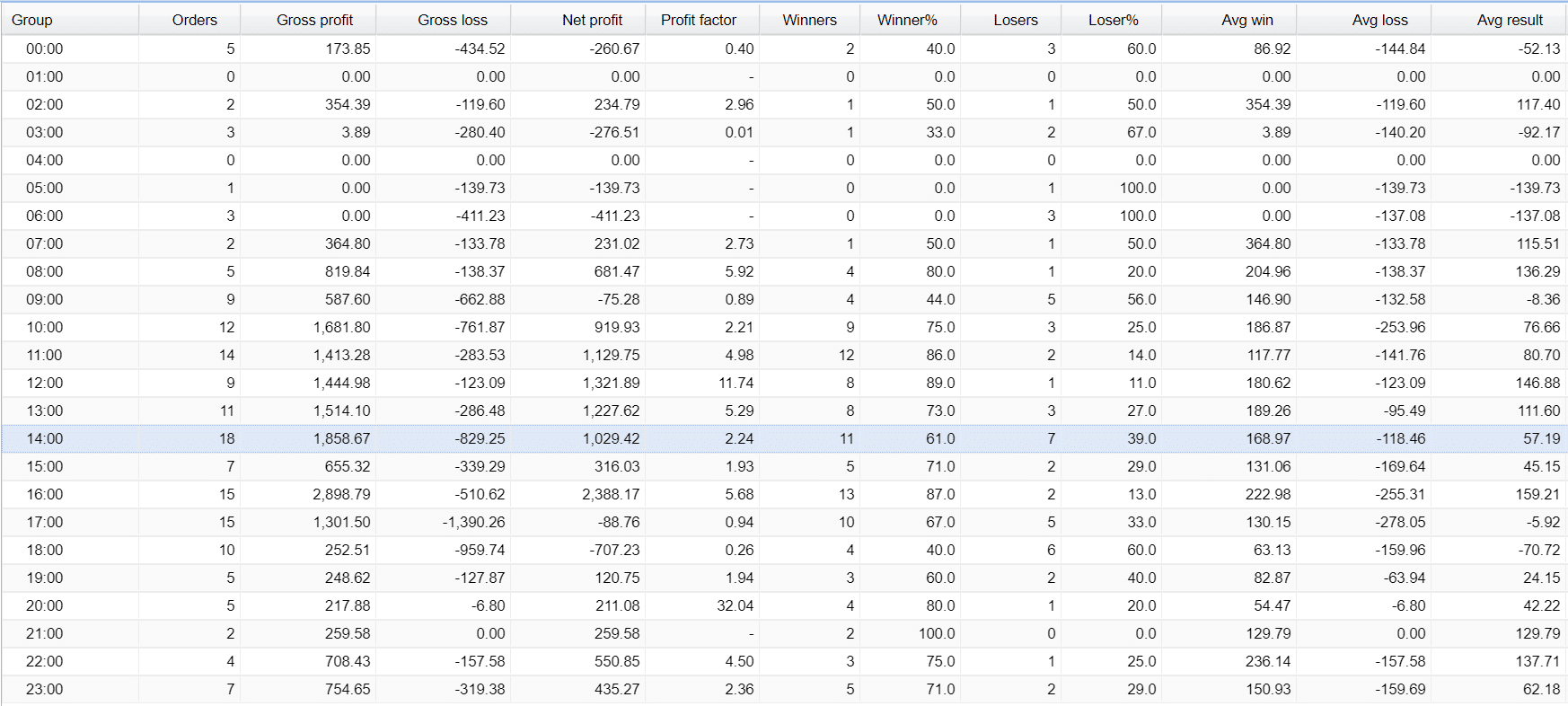Click gross profit value 2,898.79
The height and width of the screenshot is (706, 1568).
click(x=341, y=494)
